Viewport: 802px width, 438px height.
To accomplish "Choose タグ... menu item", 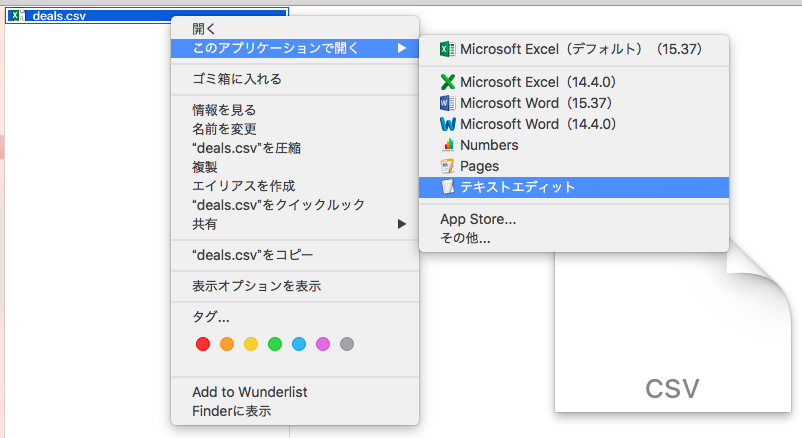I will point(295,317).
